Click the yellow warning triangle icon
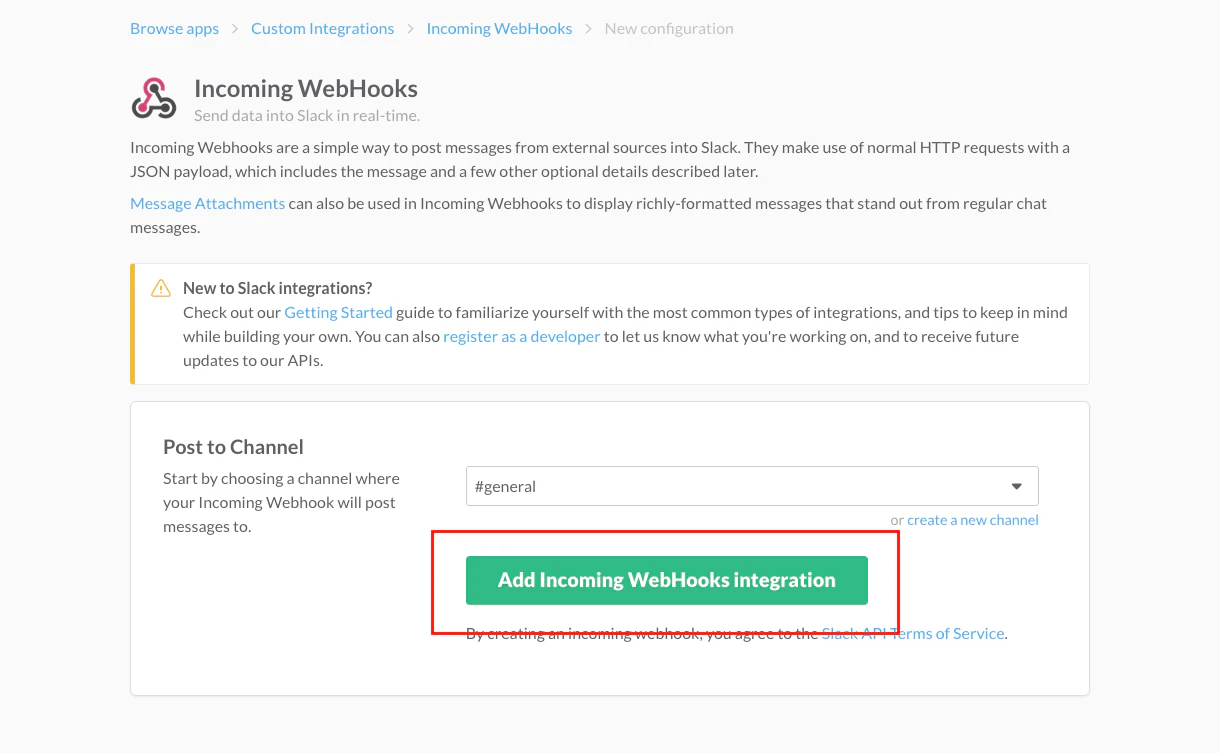Image resolution: width=1220 pixels, height=753 pixels. click(x=161, y=289)
